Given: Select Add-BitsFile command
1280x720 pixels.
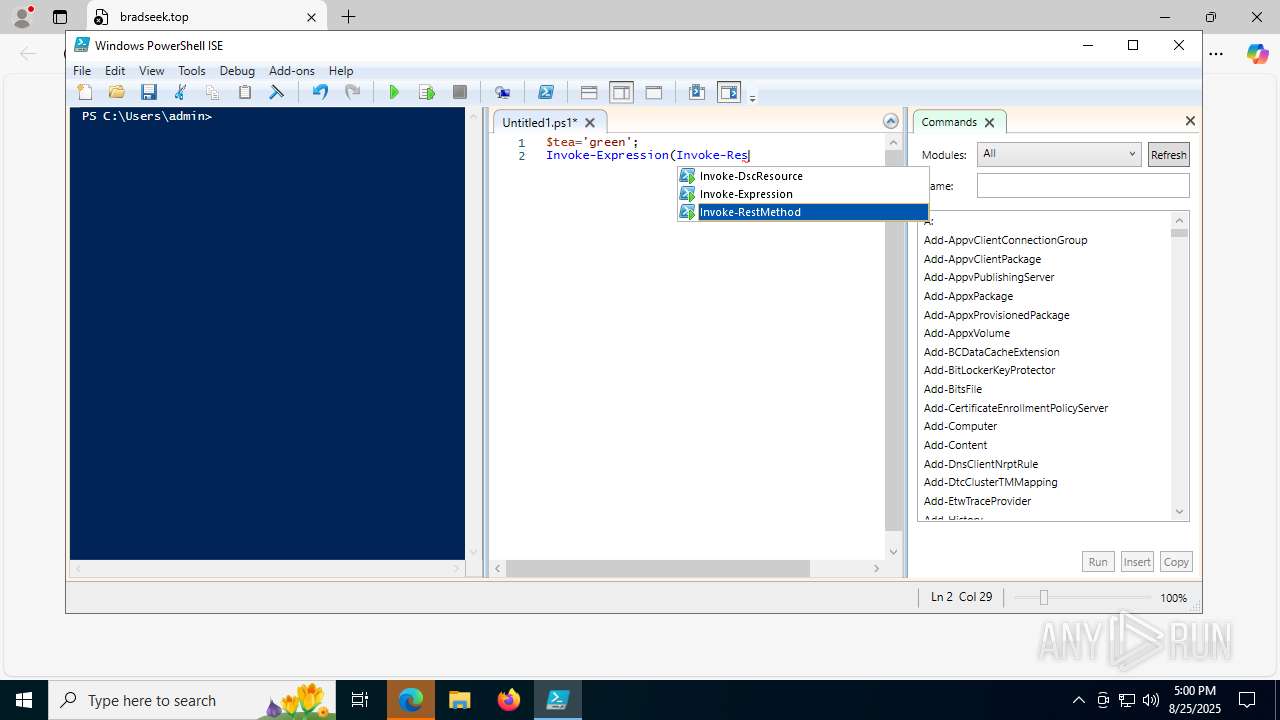Looking at the screenshot, I should 952,389.
